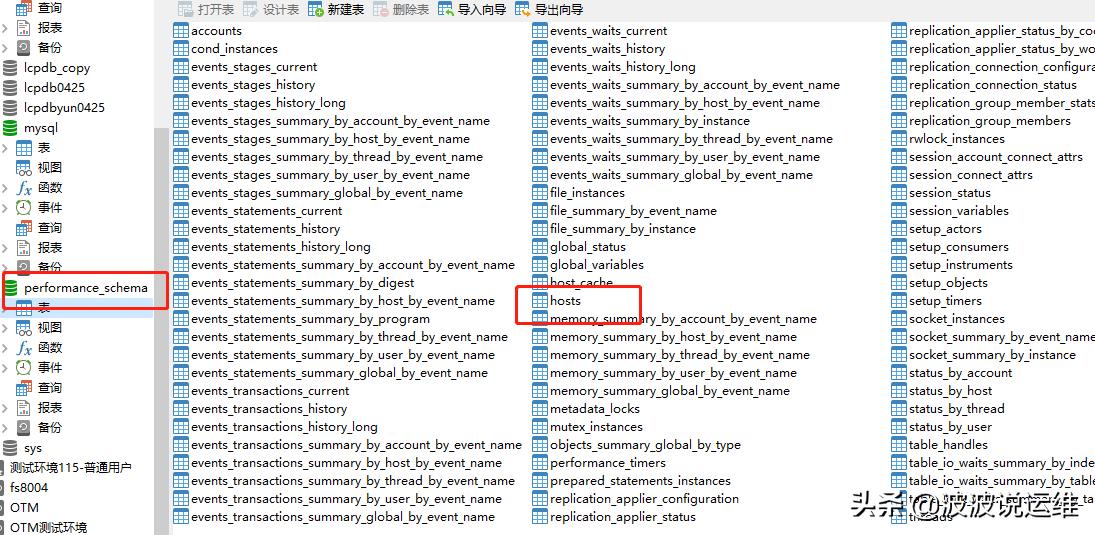Select the OTM测试环境 connection
Viewport: 1095px width, 535px height.
pyautogui.click(x=48, y=527)
